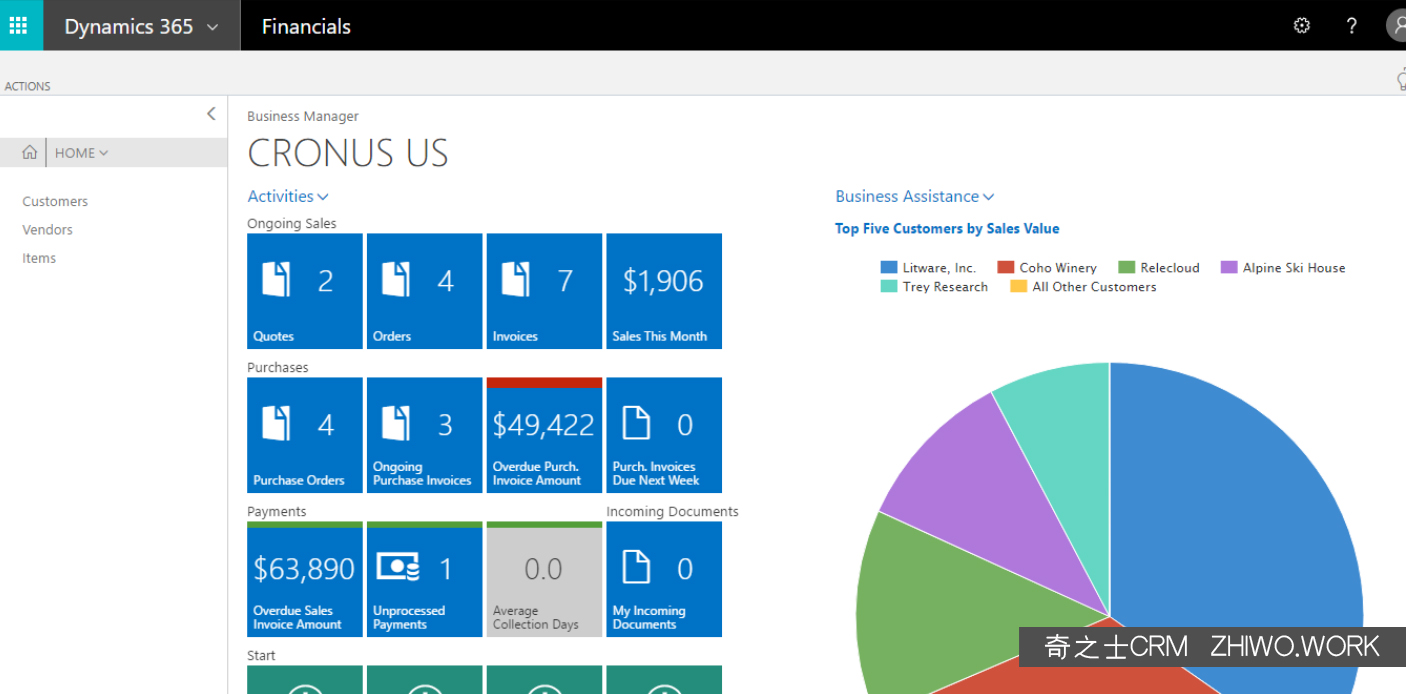
Task: Collapse the left navigation pane with the chevron
Action: [211, 114]
